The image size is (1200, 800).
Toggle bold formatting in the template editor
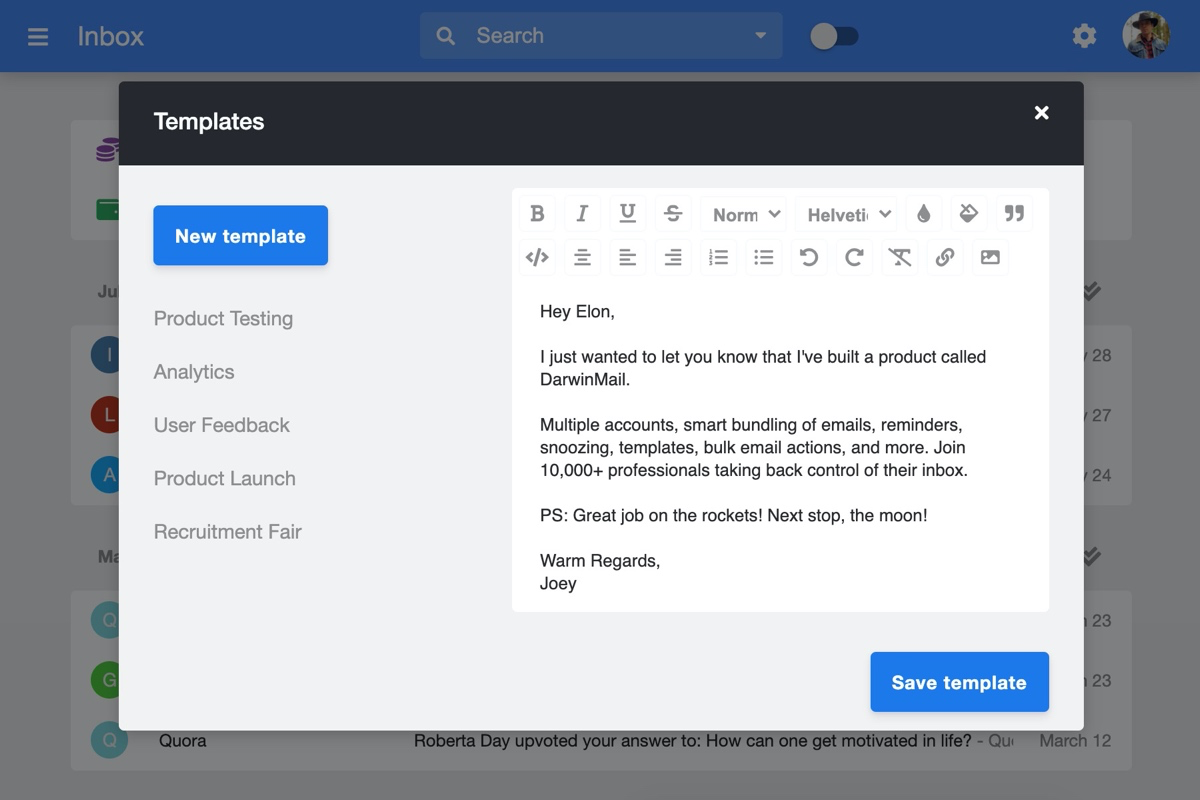pyautogui.click(x=537, y=213)
